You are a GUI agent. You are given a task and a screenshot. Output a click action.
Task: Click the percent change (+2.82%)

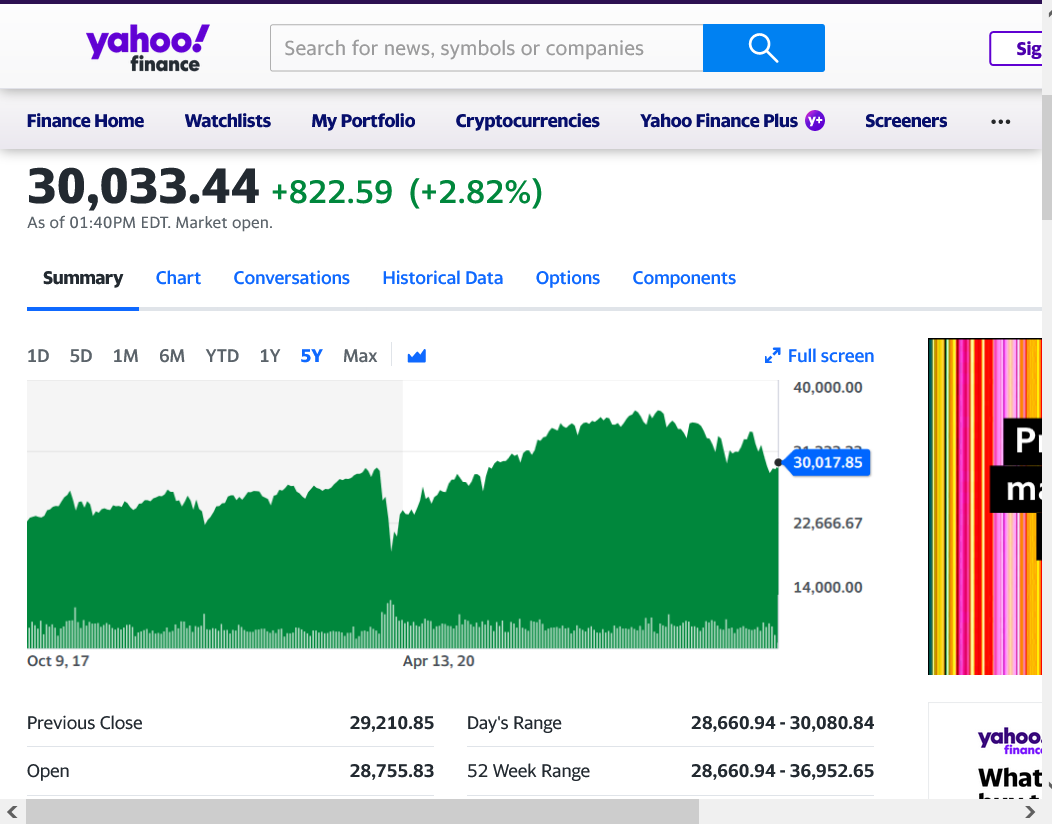pos(476,192)
